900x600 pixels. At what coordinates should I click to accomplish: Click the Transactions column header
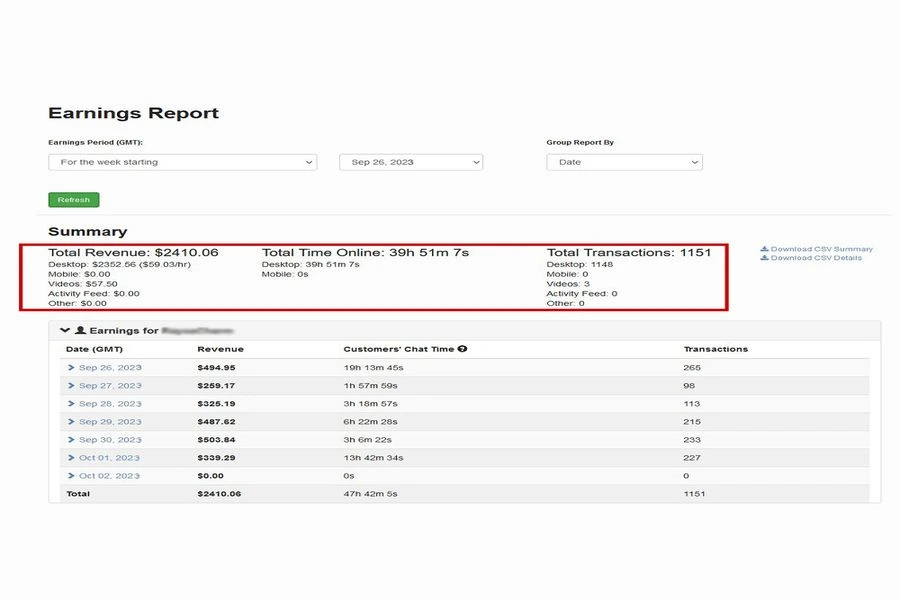[715, 349]
